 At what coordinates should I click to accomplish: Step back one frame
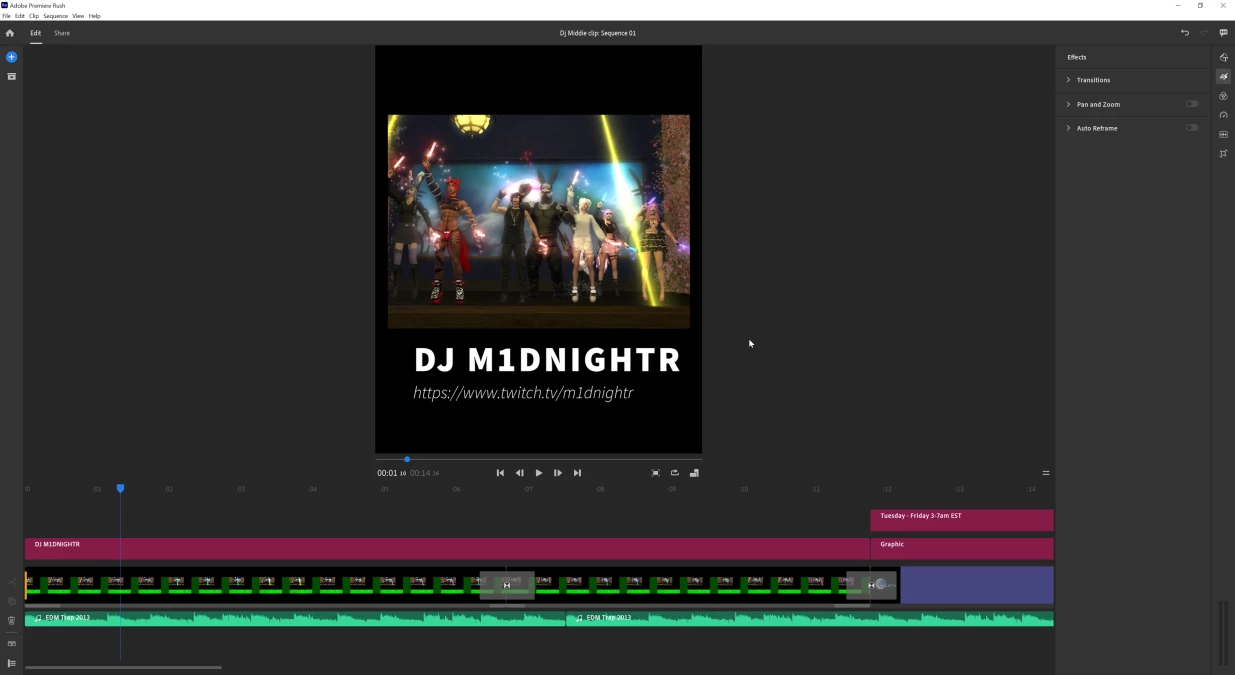click(519, 473)
